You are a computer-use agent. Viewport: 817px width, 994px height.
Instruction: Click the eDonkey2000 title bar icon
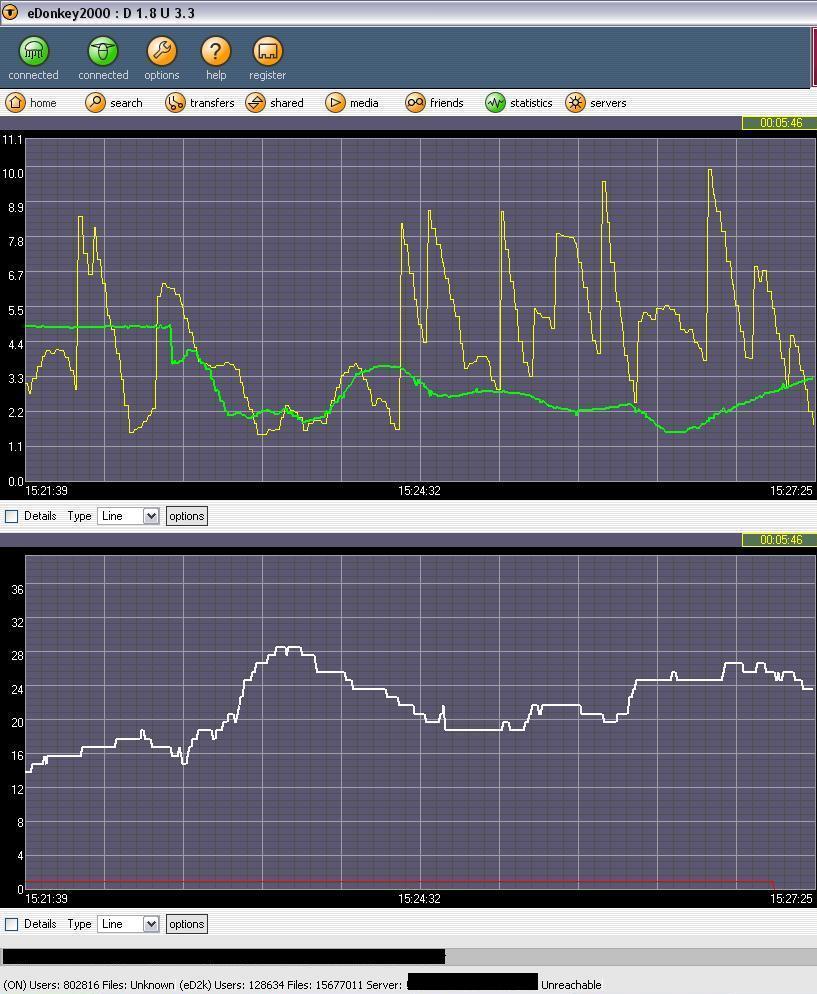10,12
